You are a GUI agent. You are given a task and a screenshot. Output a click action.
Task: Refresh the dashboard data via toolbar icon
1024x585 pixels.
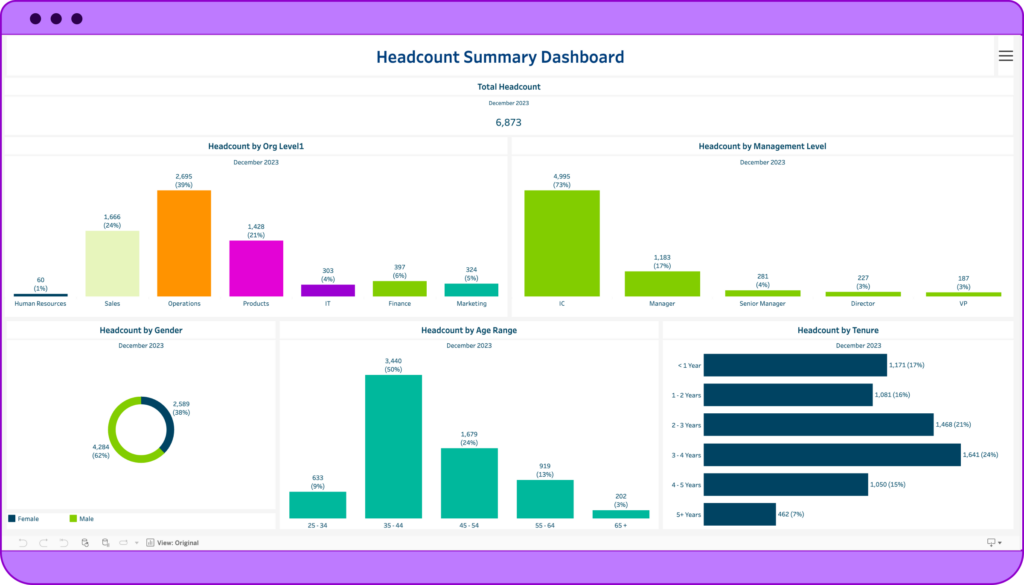coord(85,542)
